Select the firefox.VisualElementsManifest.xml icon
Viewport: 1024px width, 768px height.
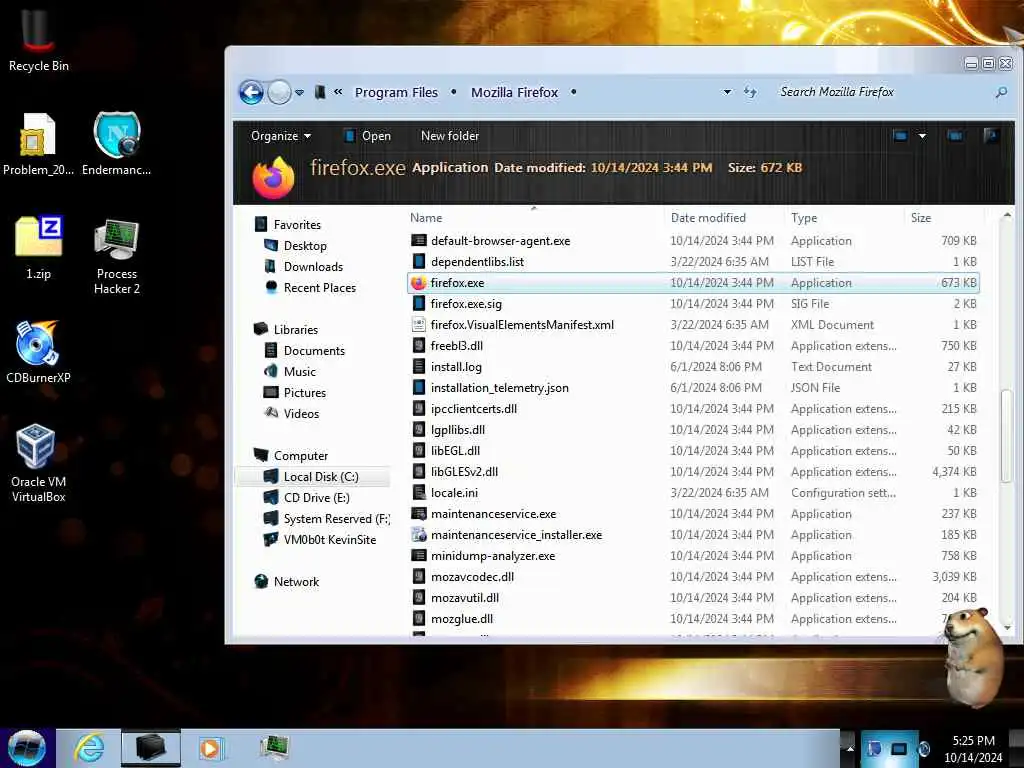(419, 325)
